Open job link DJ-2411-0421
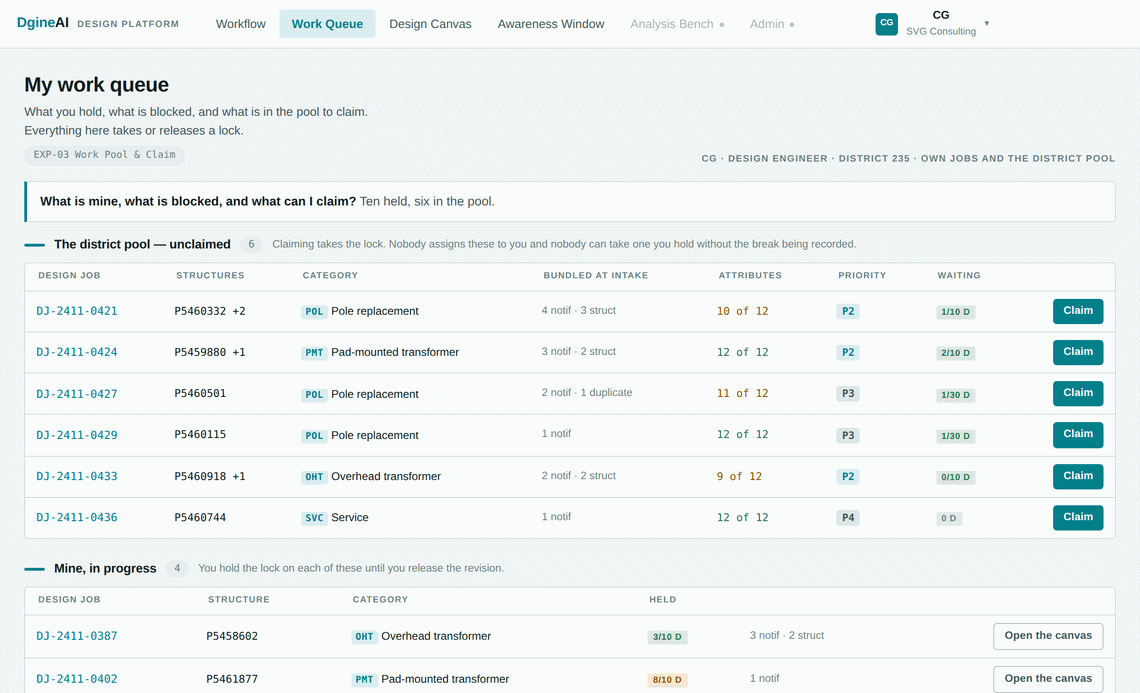Screen dimensions: 1140x693 click(76, 311)
